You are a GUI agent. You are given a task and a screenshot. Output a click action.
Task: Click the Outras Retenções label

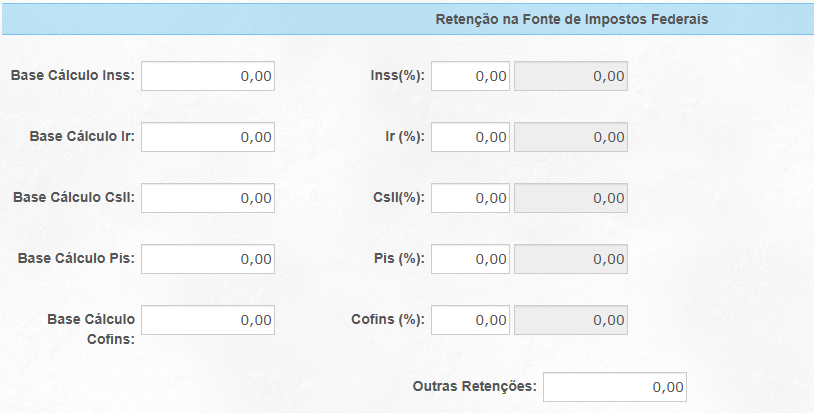pos(474,387)
